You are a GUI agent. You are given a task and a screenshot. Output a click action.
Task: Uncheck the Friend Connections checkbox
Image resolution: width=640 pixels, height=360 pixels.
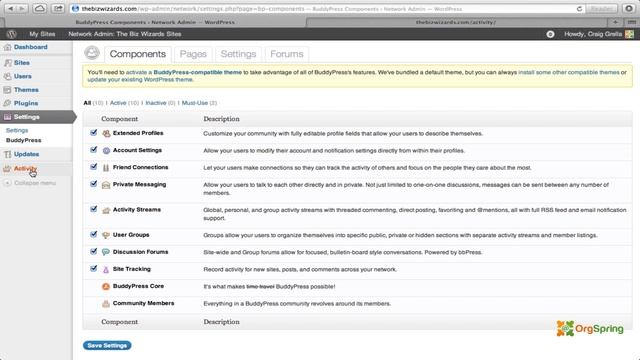click(93, 167)
